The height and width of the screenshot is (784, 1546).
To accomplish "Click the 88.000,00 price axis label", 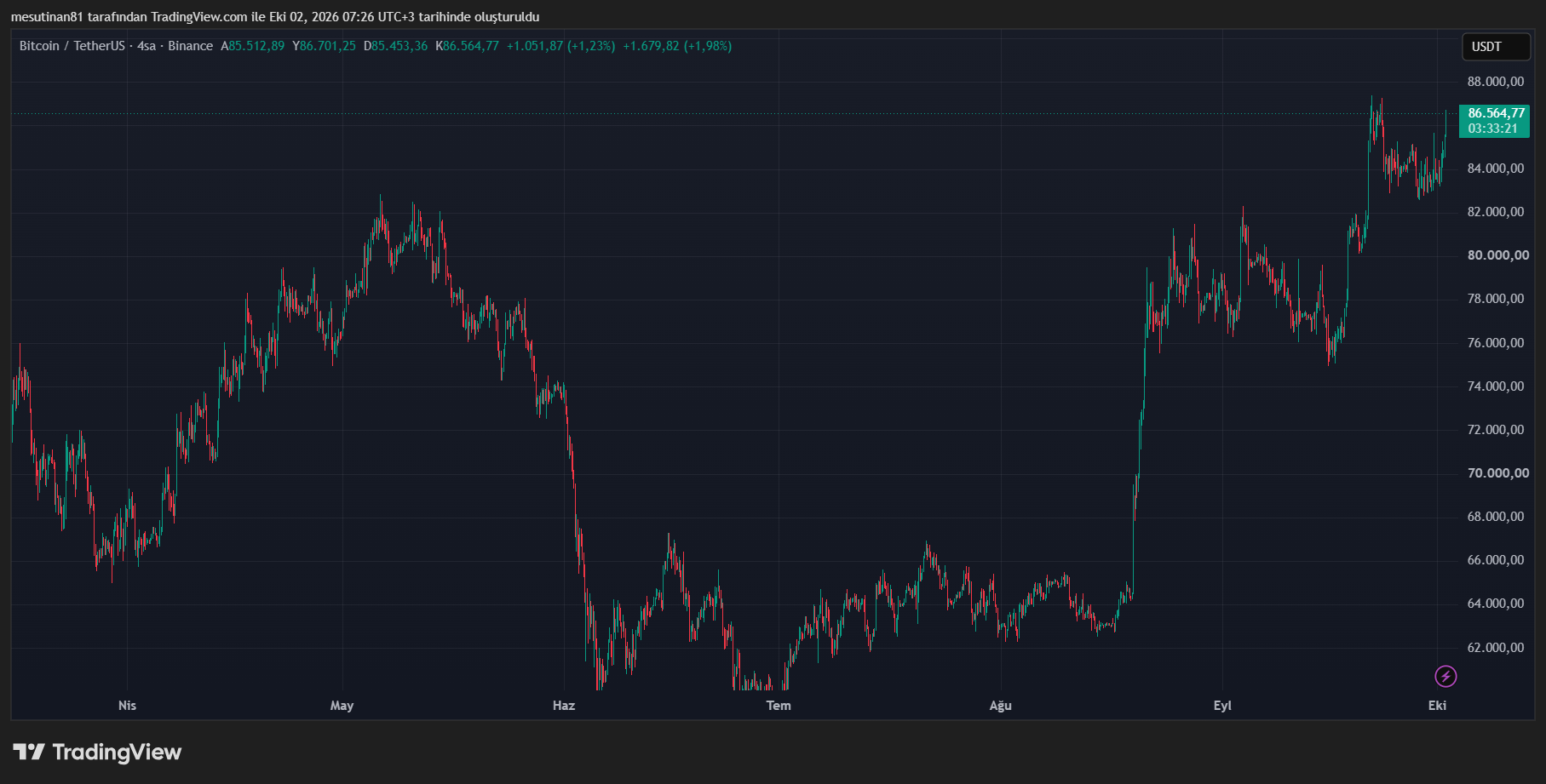I will 1496,82.
